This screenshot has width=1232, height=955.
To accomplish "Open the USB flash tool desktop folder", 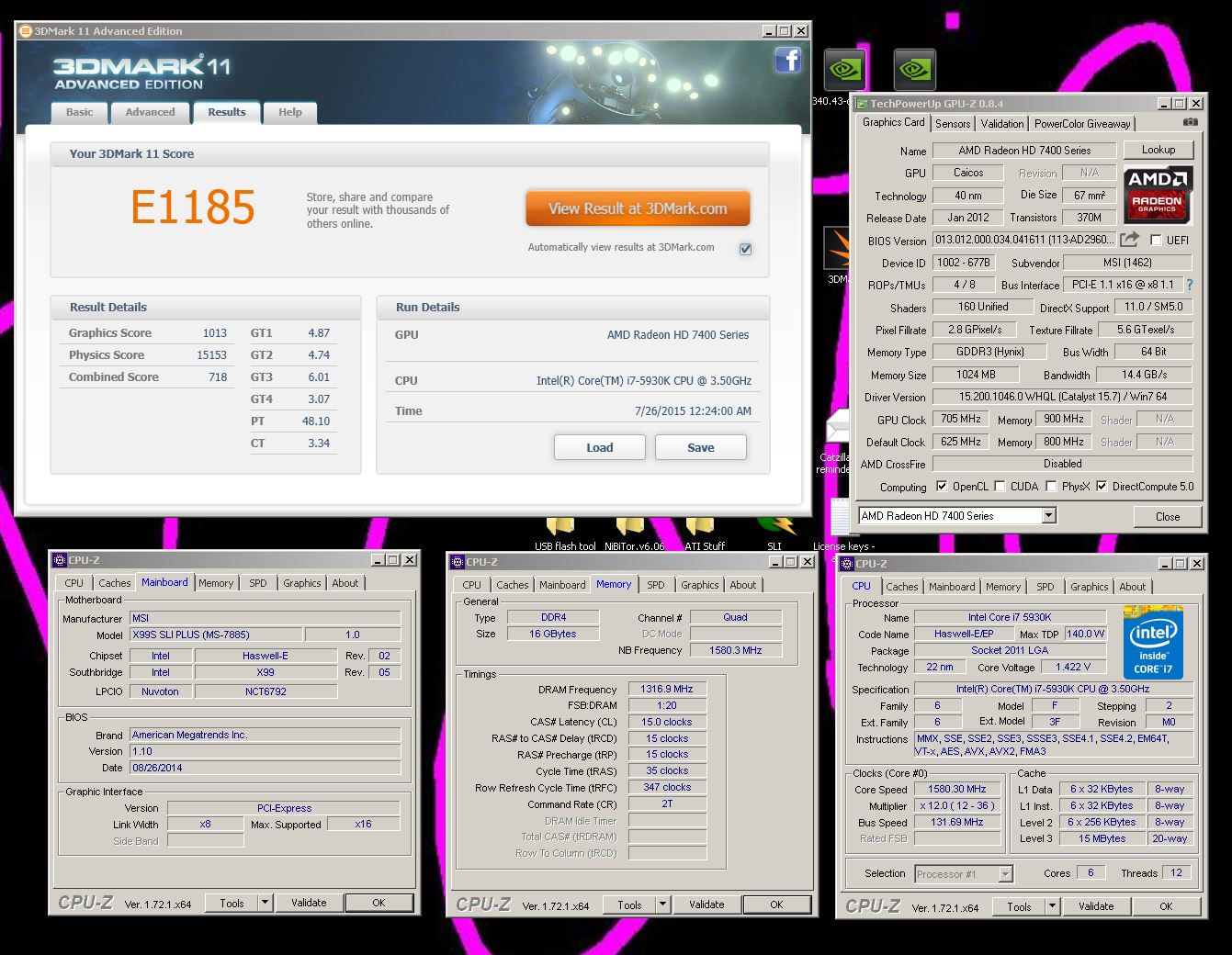I will click(x=560, y=525).
